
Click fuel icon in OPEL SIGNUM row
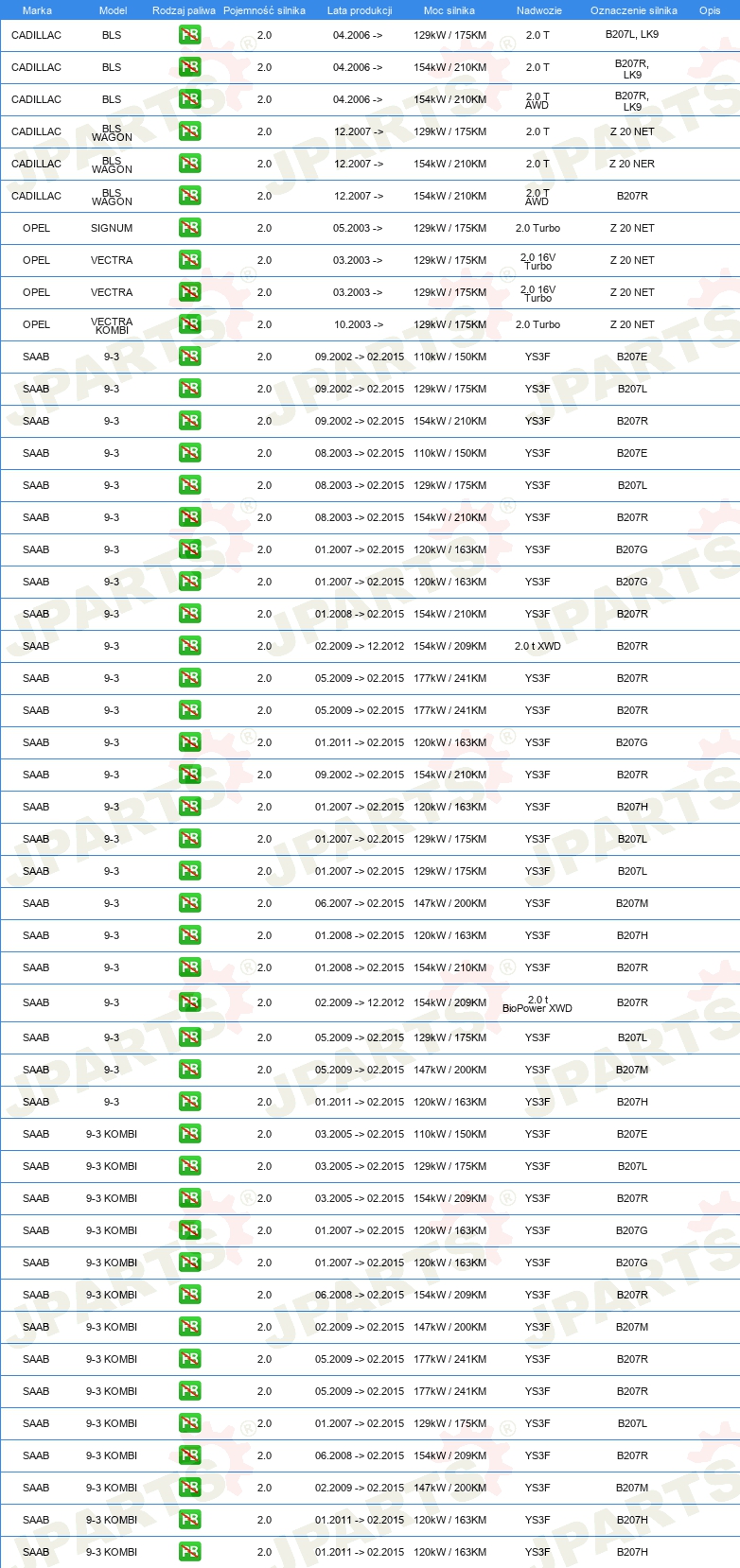[x=189, y=228]
